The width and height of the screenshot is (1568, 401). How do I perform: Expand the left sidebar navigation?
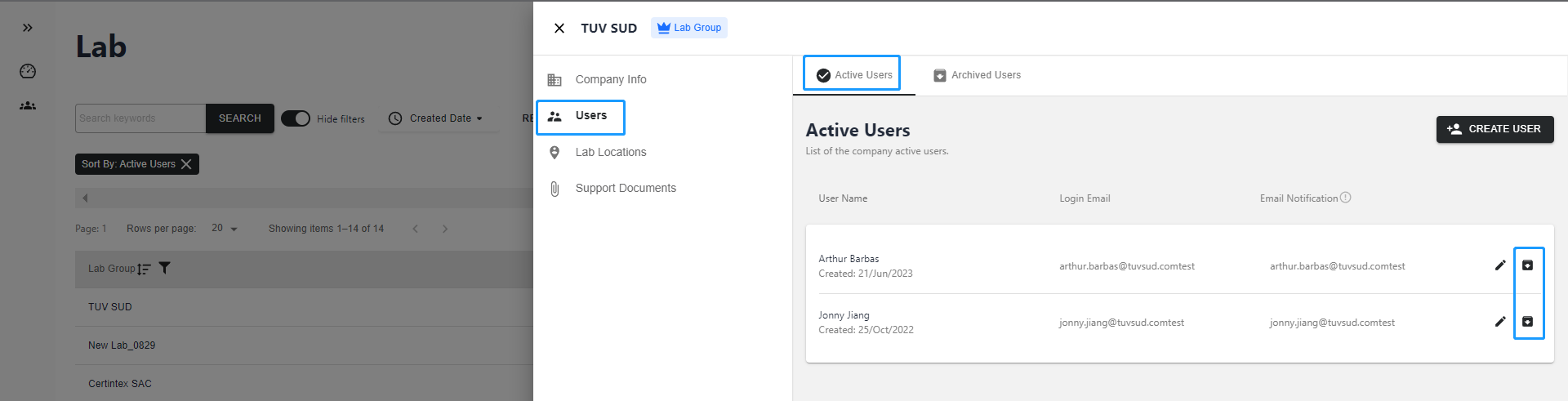pos(28,28)
